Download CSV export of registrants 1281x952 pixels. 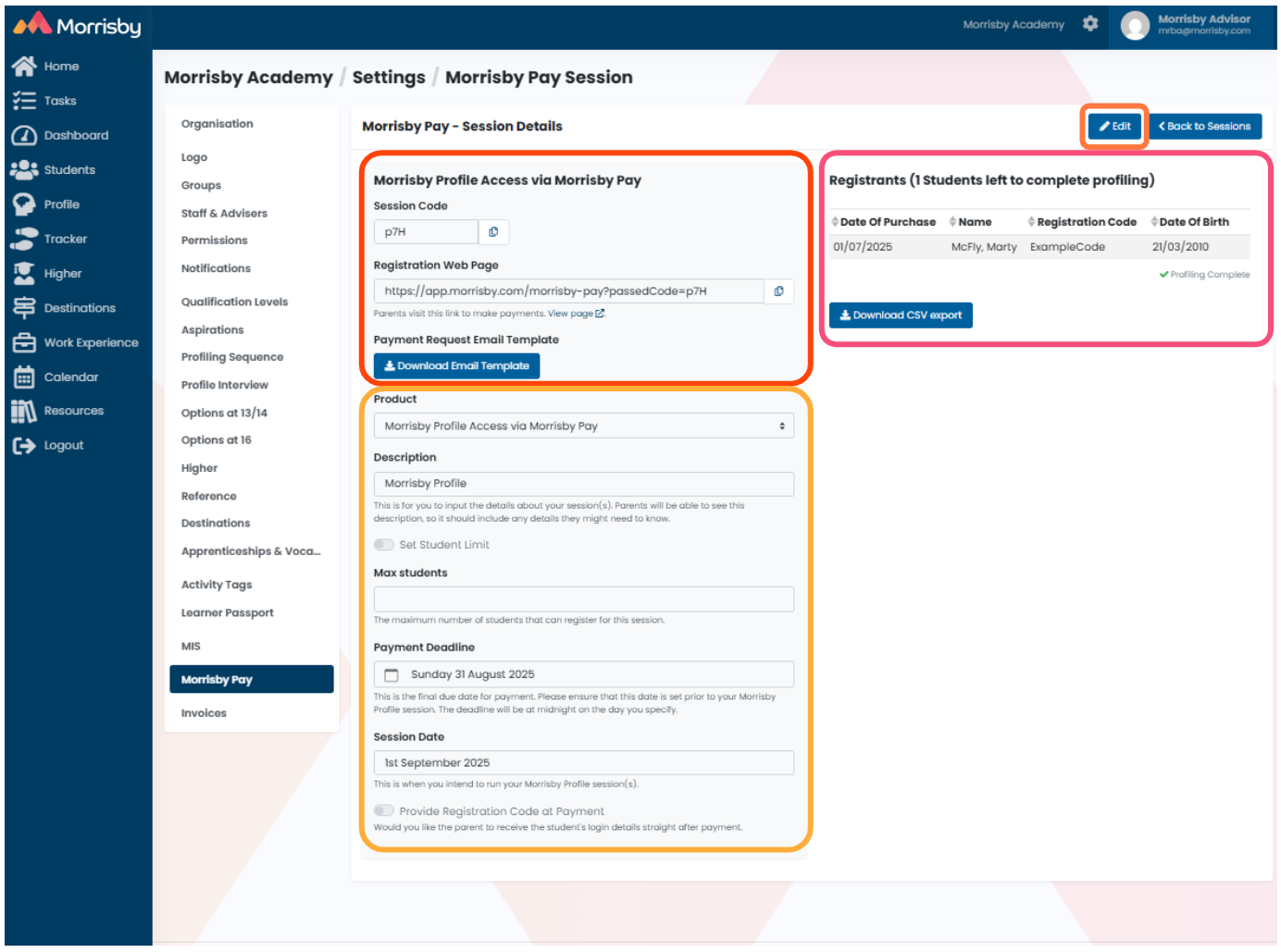[901, 315]
